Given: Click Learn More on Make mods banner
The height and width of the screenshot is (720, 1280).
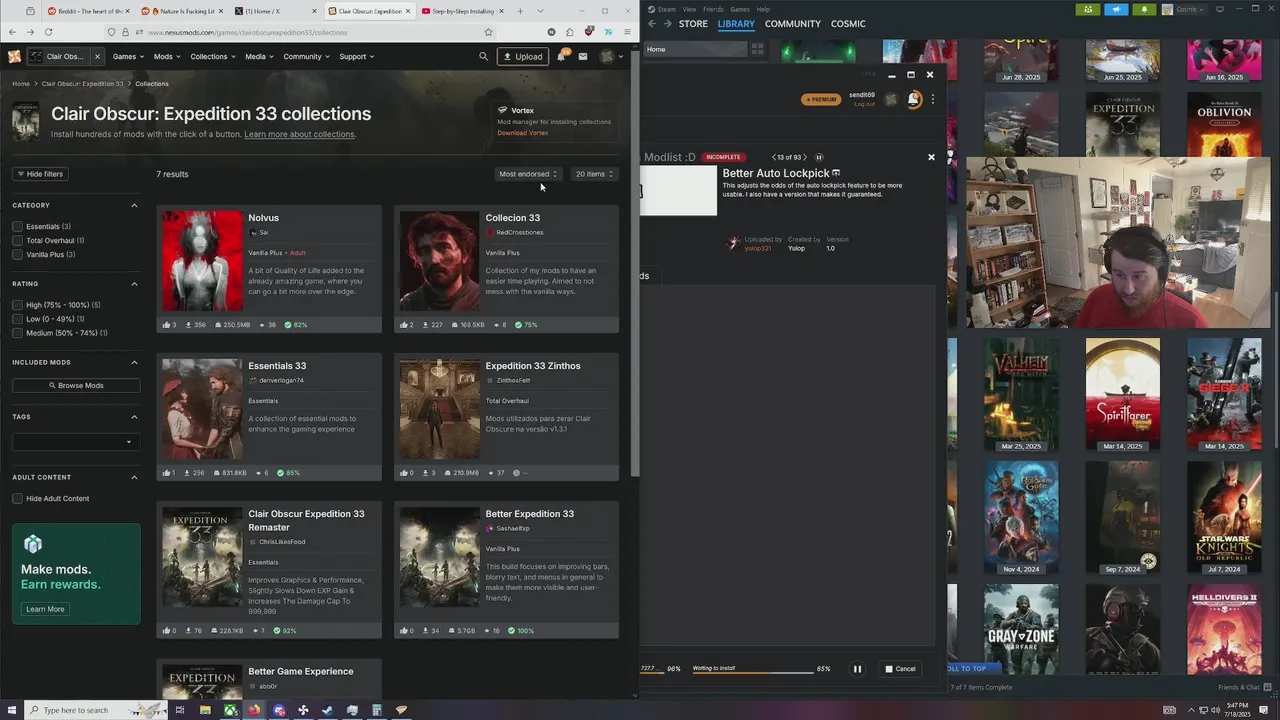Looking at the screenshot, I should pyautogui.click(x=45, y=609).
